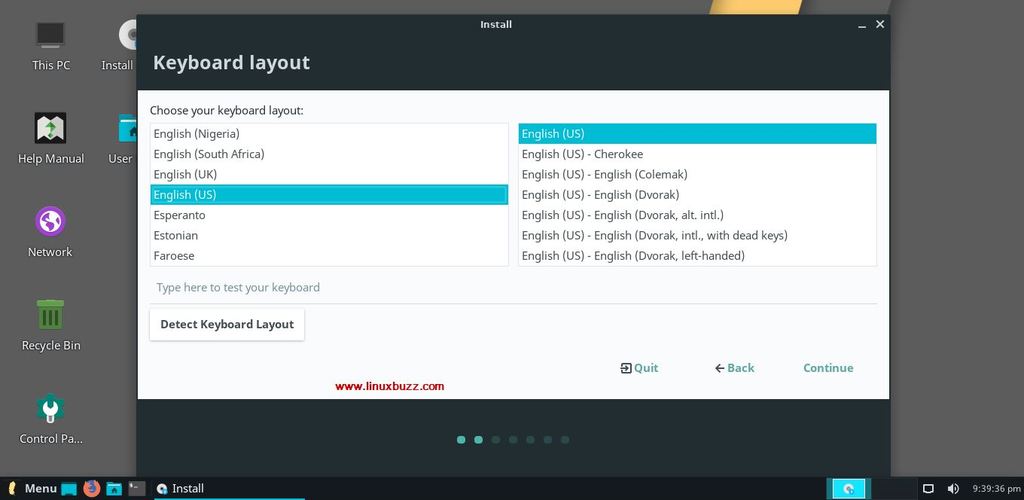Open home folder file manager in taskbar
Screen dimensions: 1024x500
114,488
